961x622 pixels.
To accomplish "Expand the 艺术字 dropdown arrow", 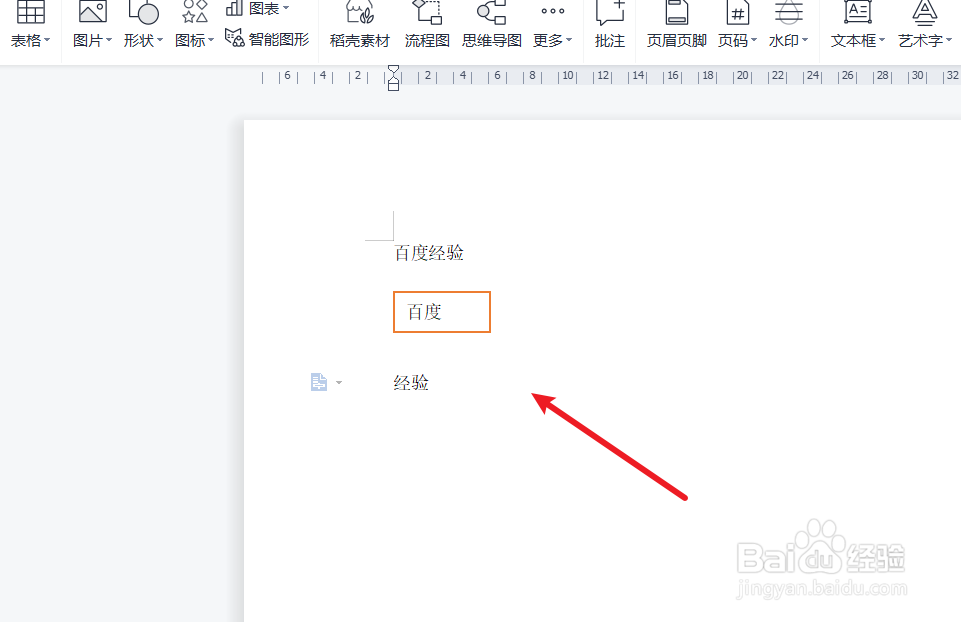I will 949,40.
